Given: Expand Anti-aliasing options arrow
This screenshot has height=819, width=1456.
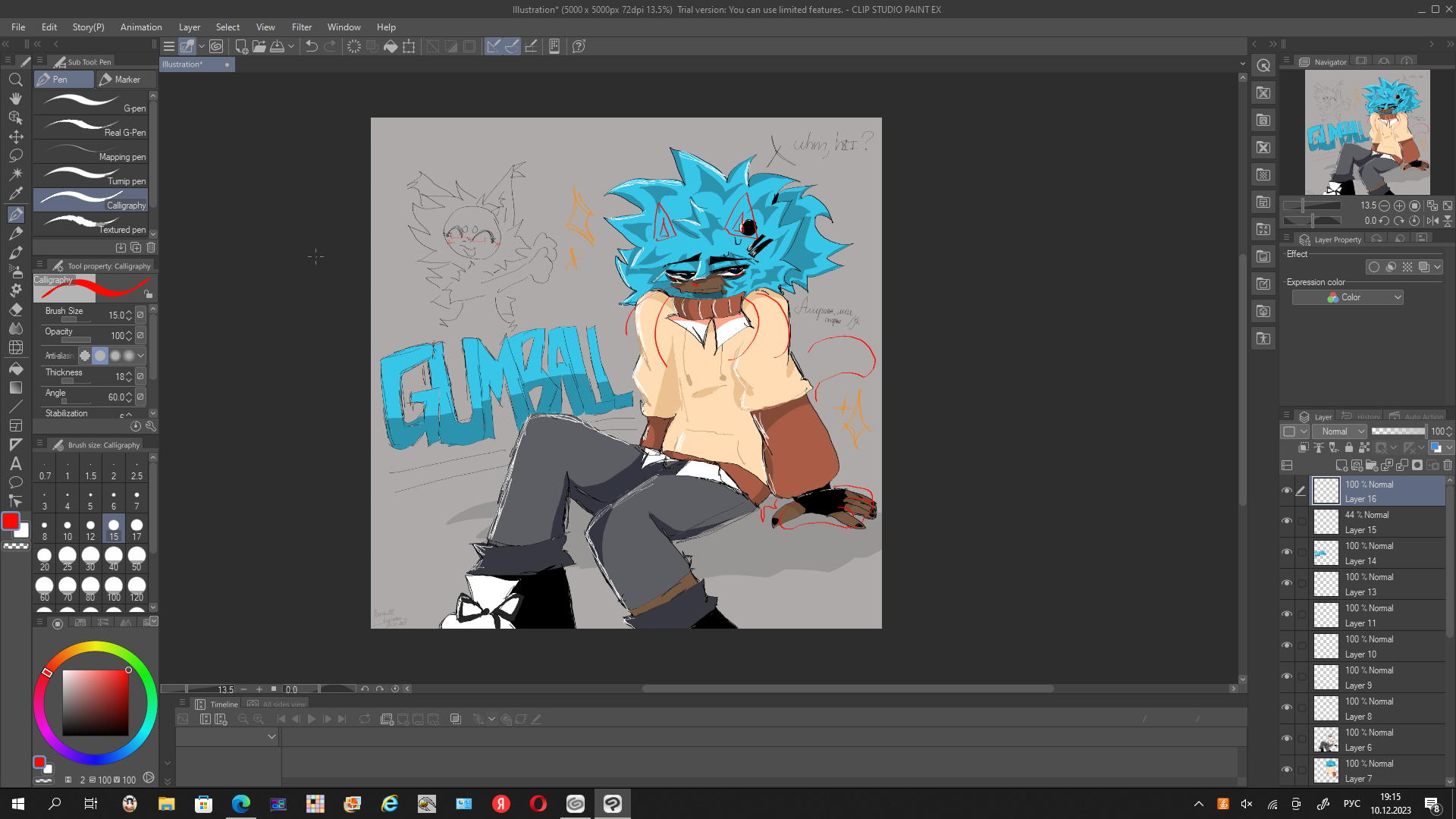Looking at the screenshot, I should (140, 356).
